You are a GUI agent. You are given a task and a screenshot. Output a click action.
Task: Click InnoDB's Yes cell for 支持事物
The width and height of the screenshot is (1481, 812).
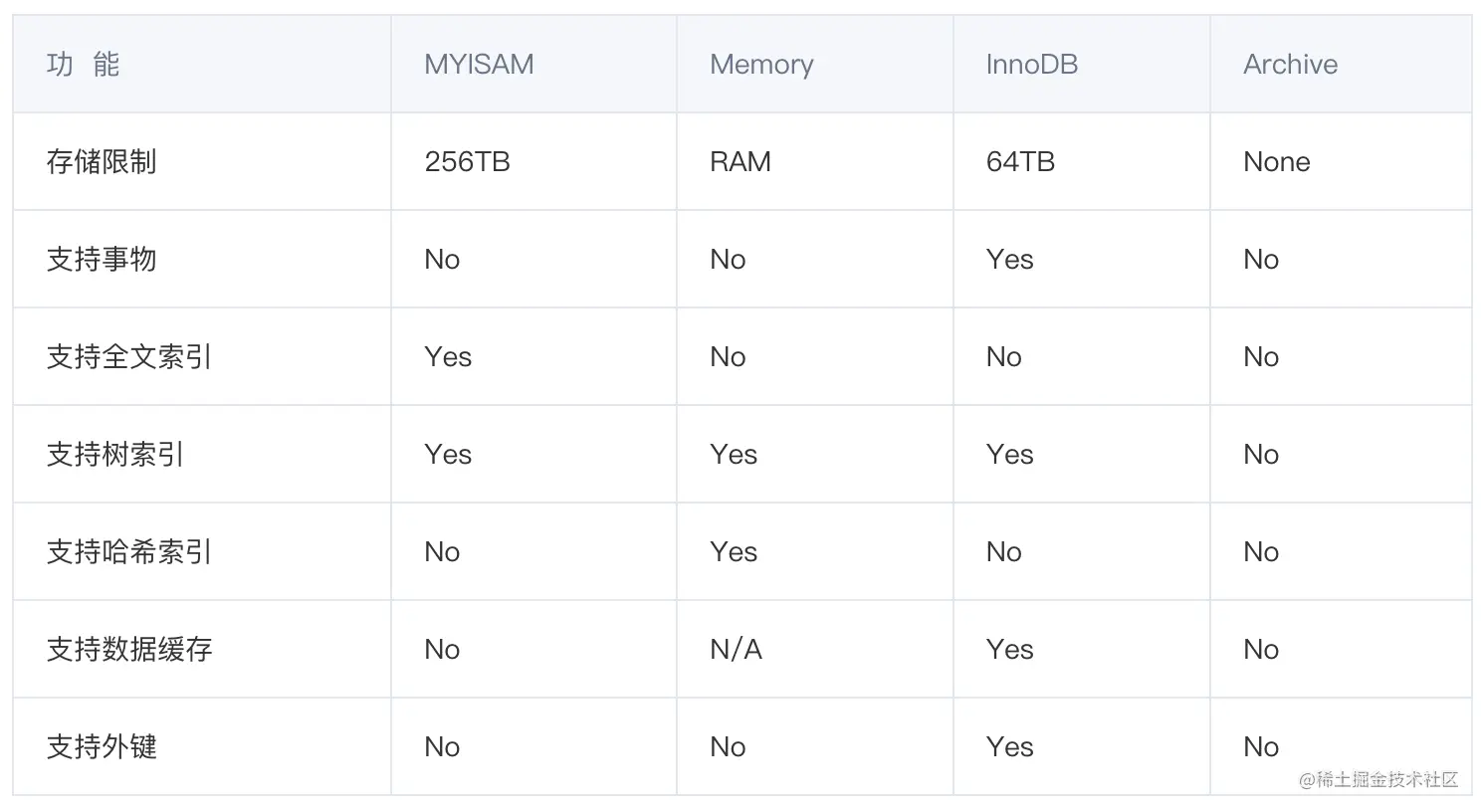(x=1009, y=260)
